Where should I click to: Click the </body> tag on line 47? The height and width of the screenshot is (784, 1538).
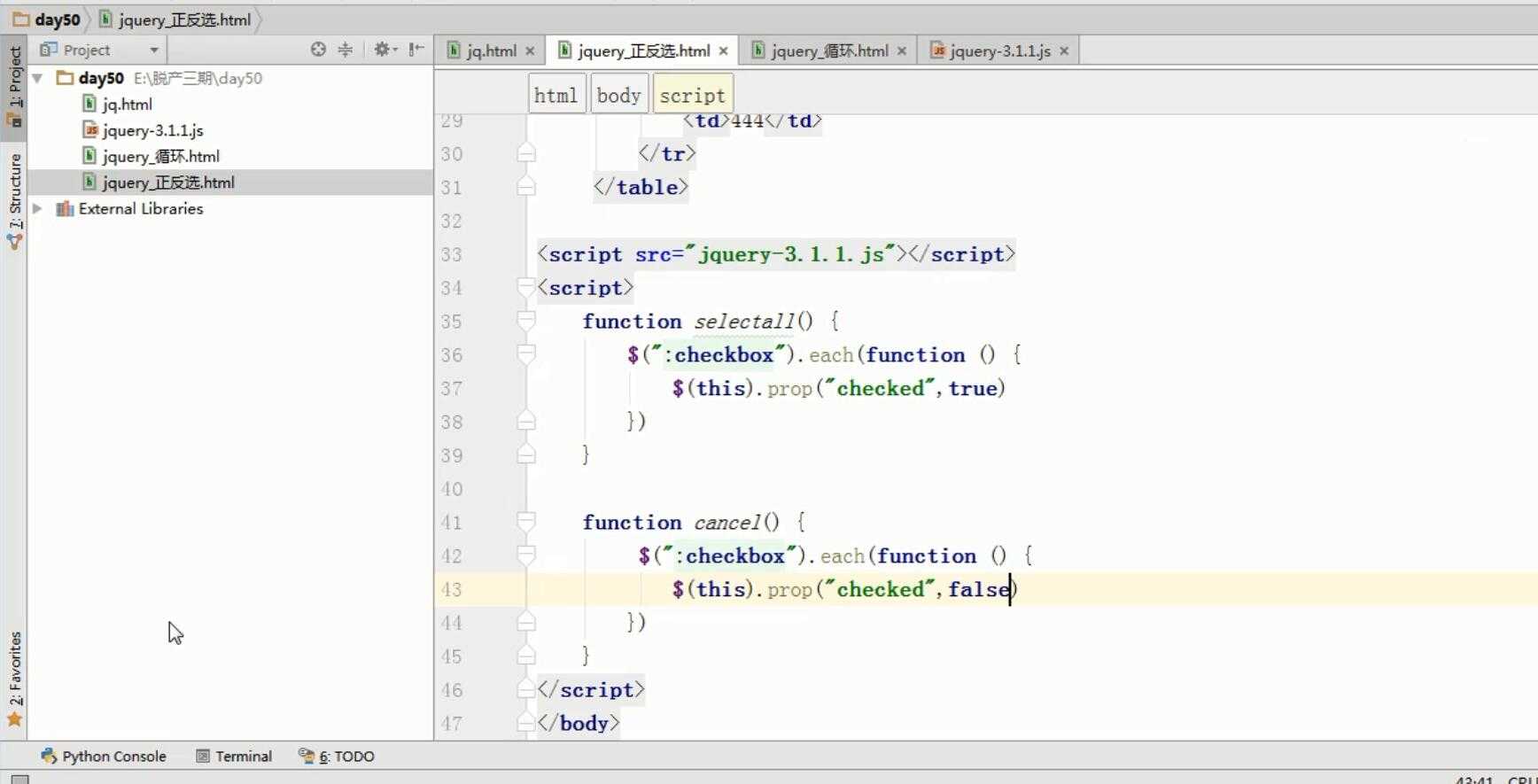tap(579, 723)
